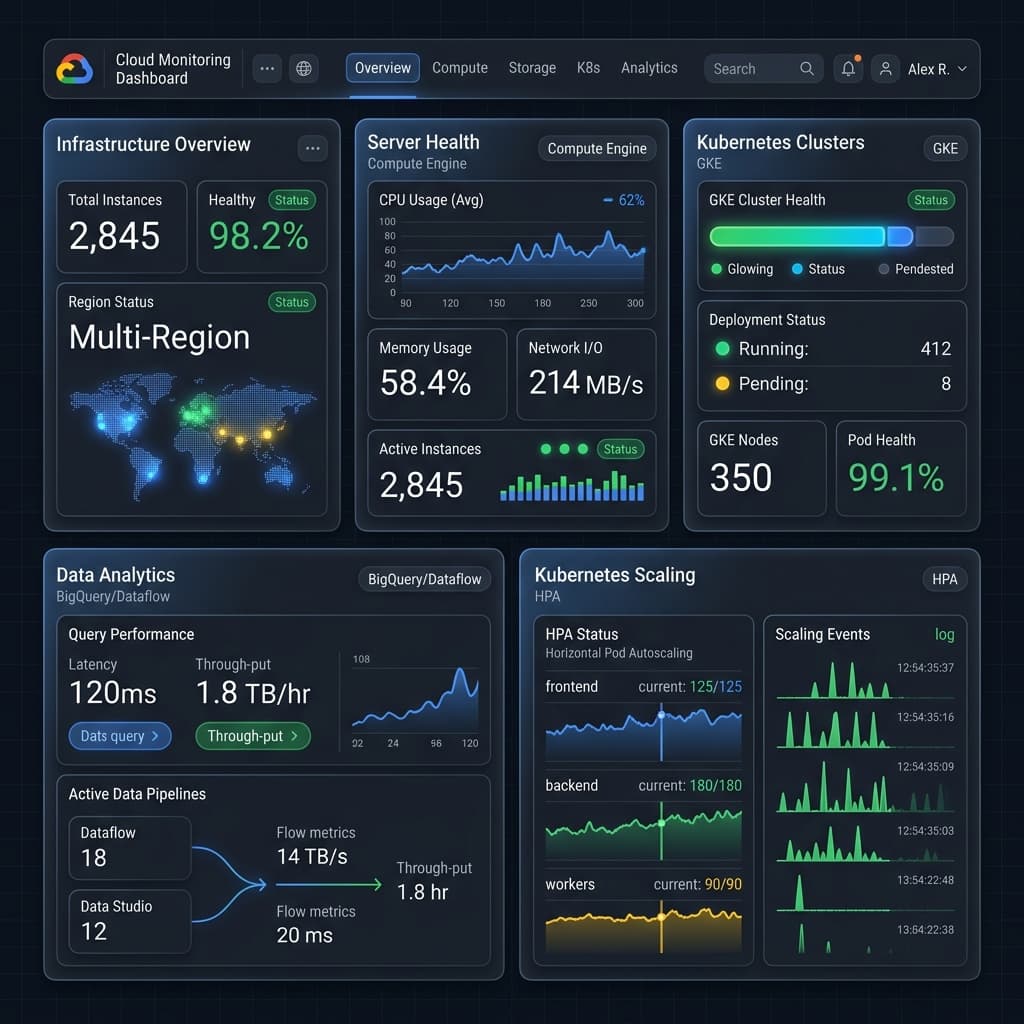
Task: Click scaling event 12:54:35:37
Action: pyautogui.click(x=925, y=667)
